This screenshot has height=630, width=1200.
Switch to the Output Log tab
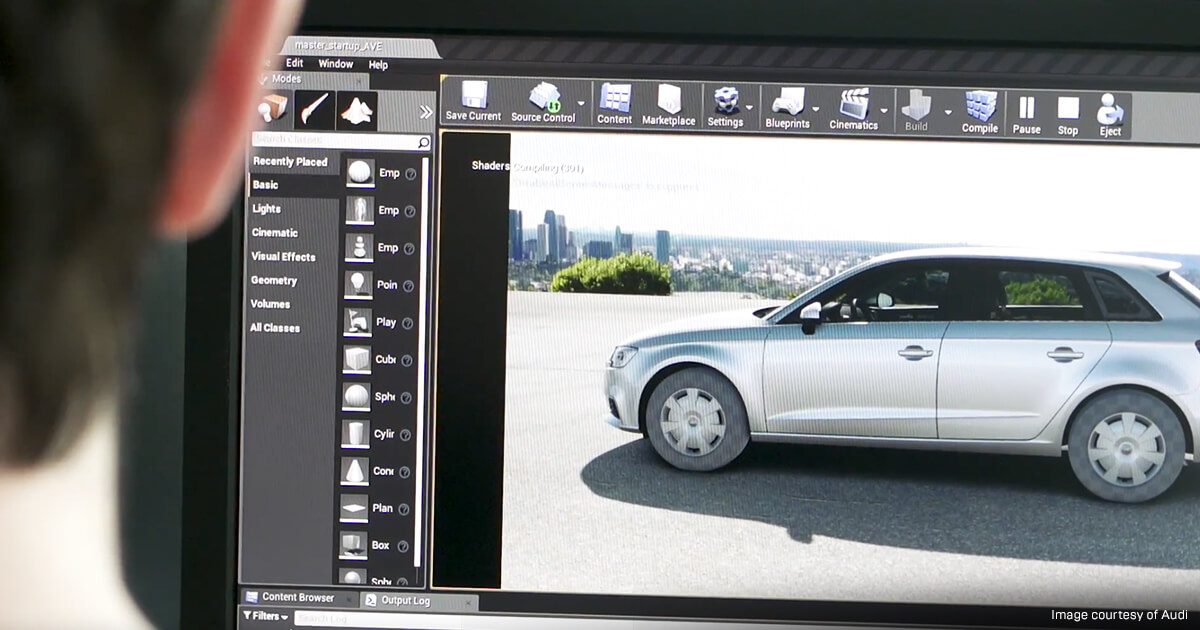tap(417, 600)
